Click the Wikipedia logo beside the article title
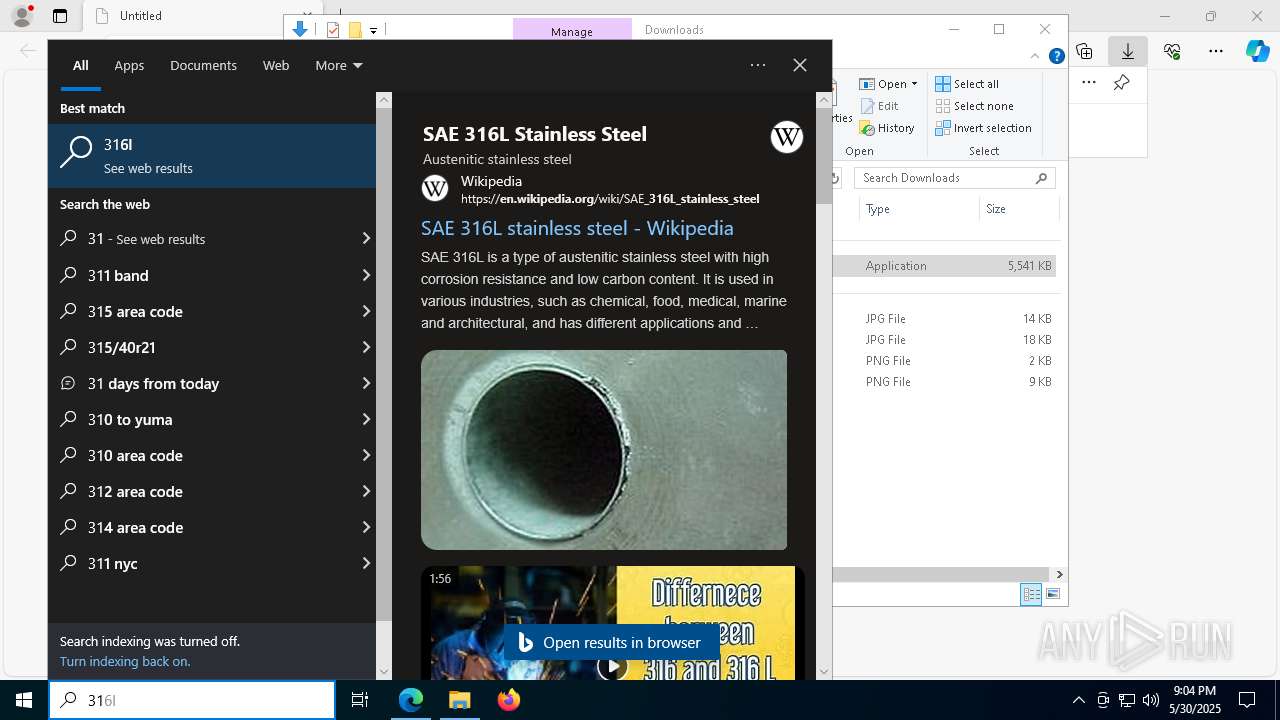The image size is (1280, 720). click(787, 137)
